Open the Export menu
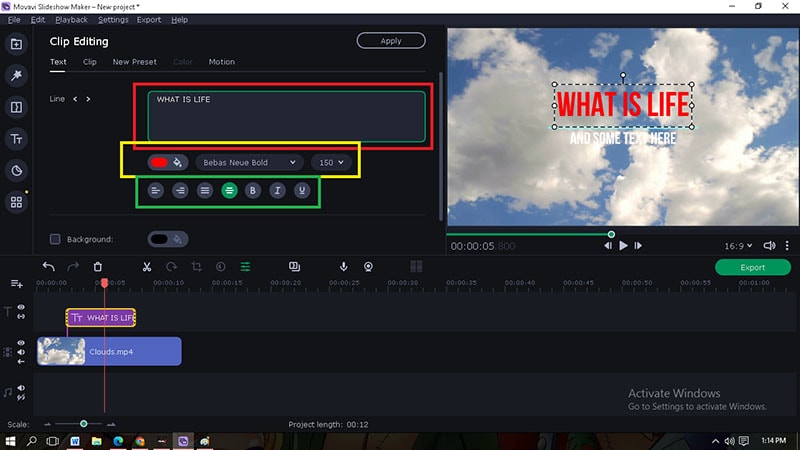Viewport: 800px width, 450px height. (x=149, y=19)
